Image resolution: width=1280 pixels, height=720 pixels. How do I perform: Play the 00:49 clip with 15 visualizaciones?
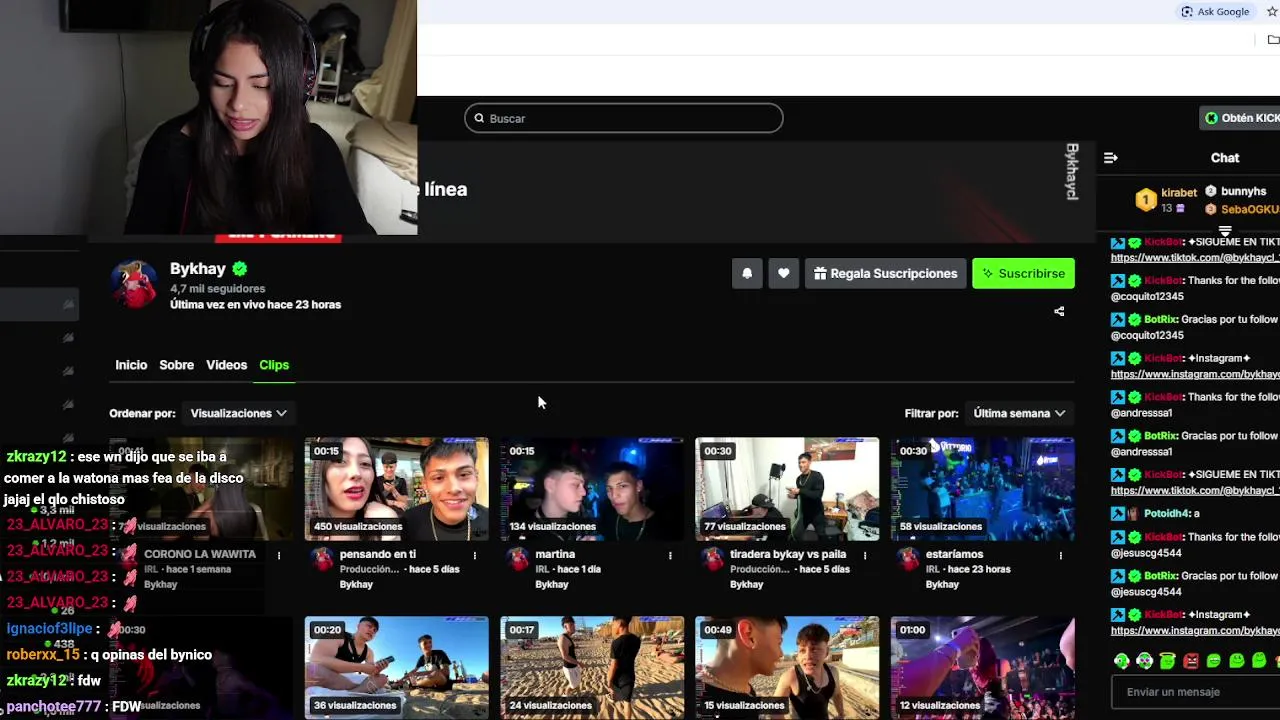pyautogui.click(x=787, y=668)
